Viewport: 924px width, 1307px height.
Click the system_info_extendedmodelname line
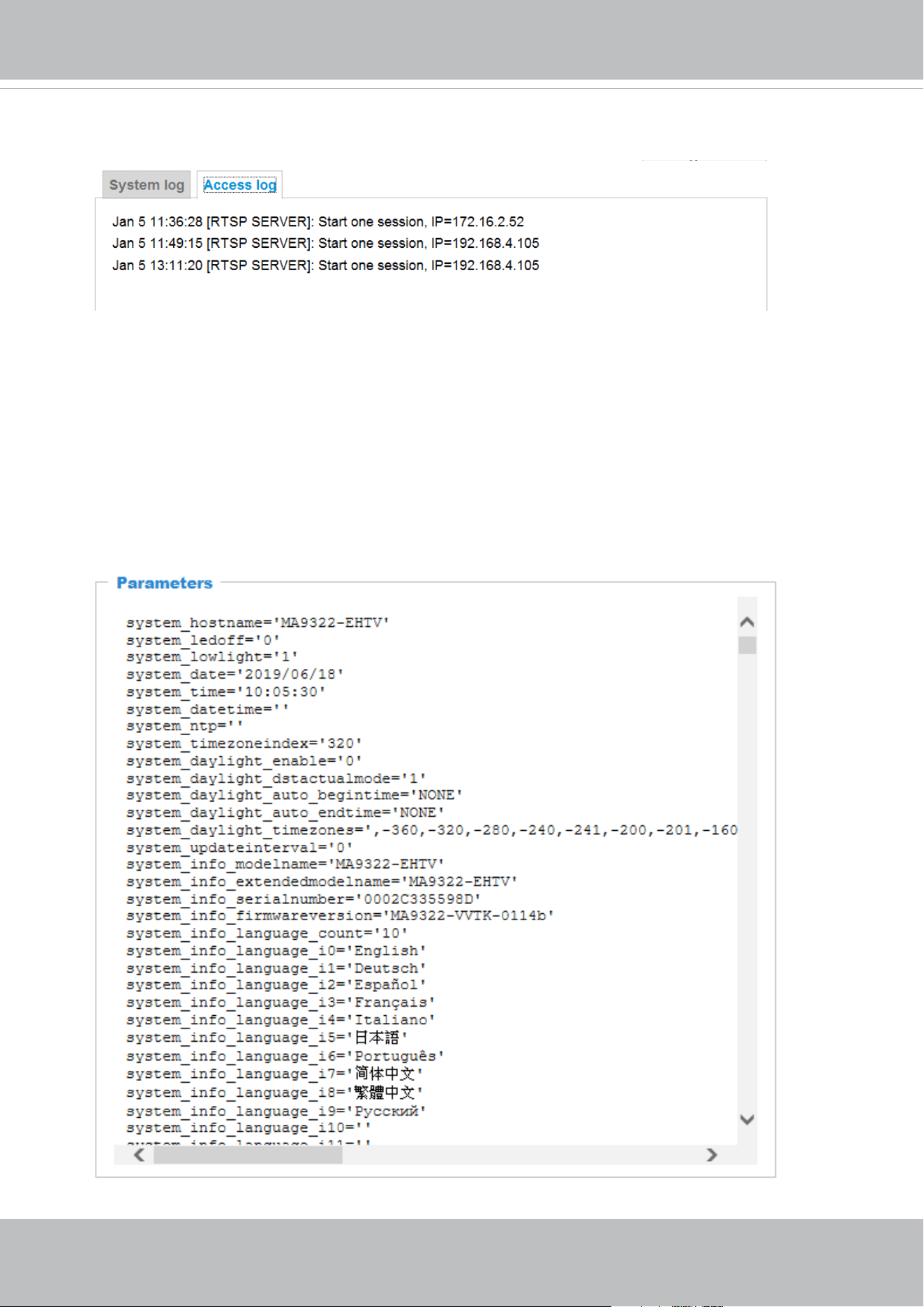[x=322, y=882]
